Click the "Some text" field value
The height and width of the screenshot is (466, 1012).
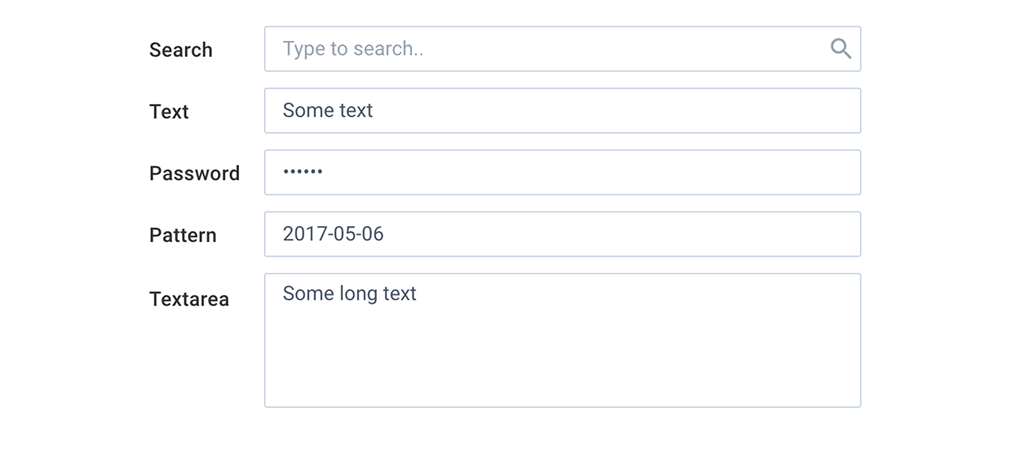[328, 111]
